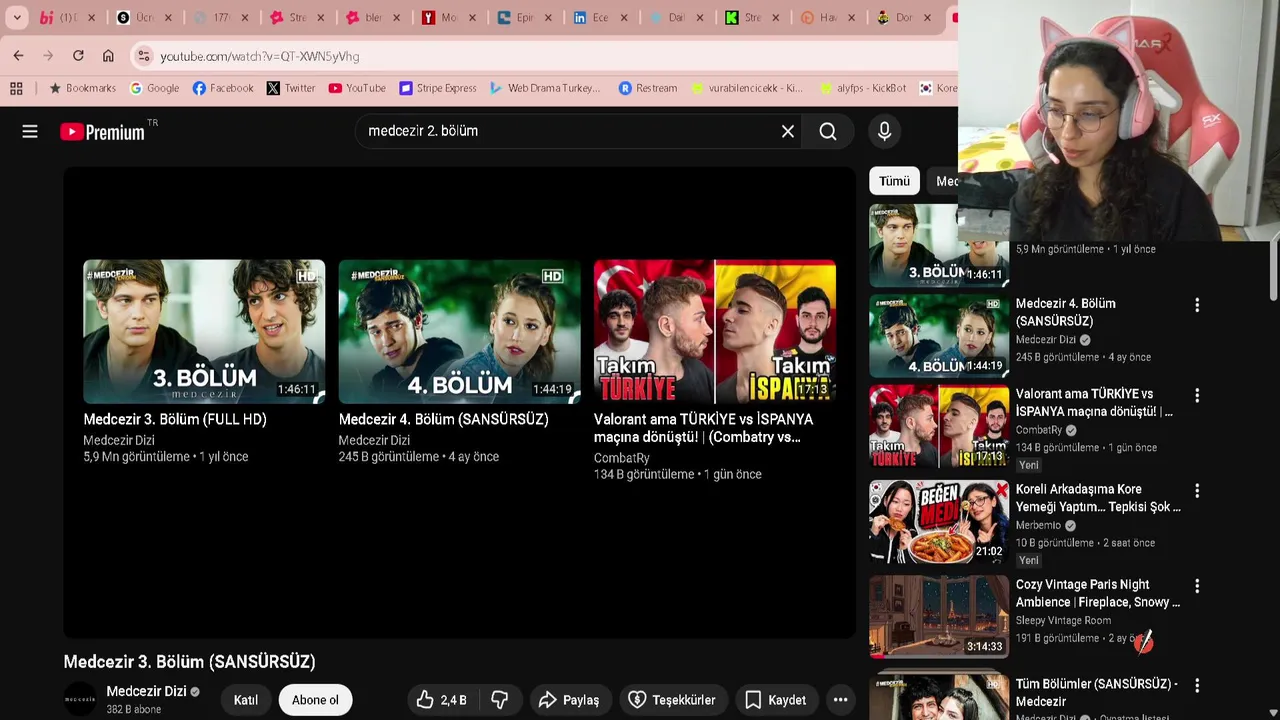
Task: Clear the search box with X
Action: [x=788, y=131]
